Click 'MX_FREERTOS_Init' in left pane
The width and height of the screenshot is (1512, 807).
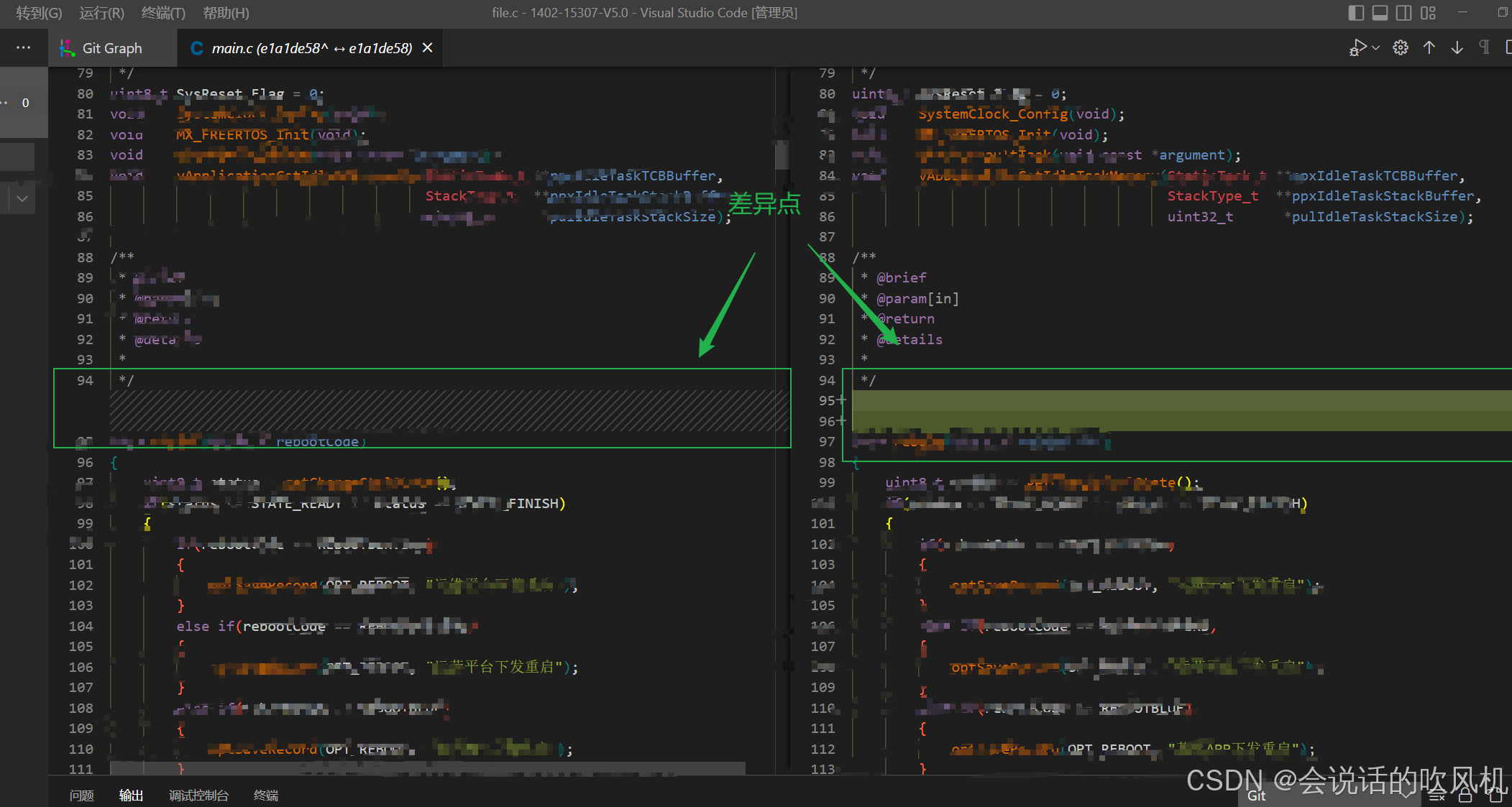(242, 134)
